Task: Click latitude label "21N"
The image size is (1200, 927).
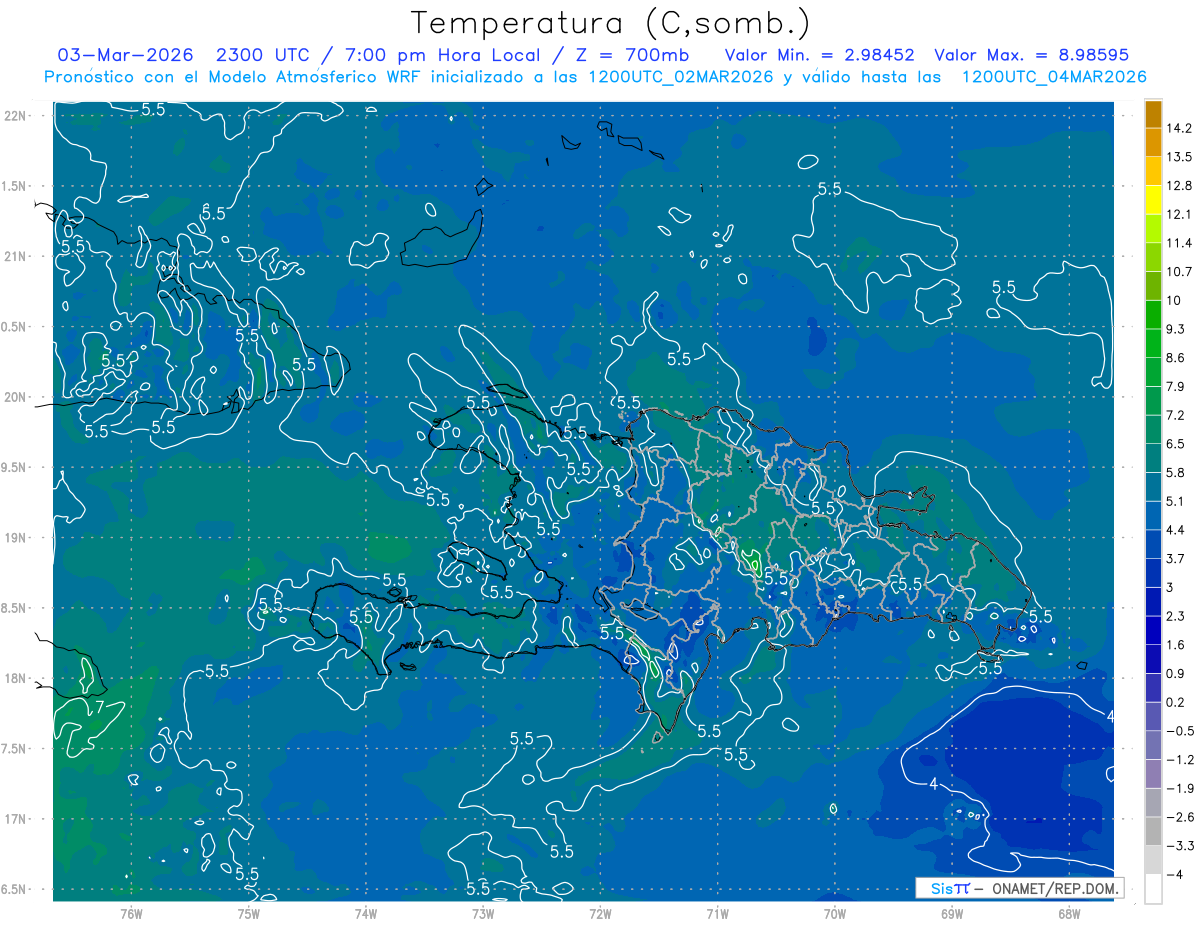Action: pos(15,257)
